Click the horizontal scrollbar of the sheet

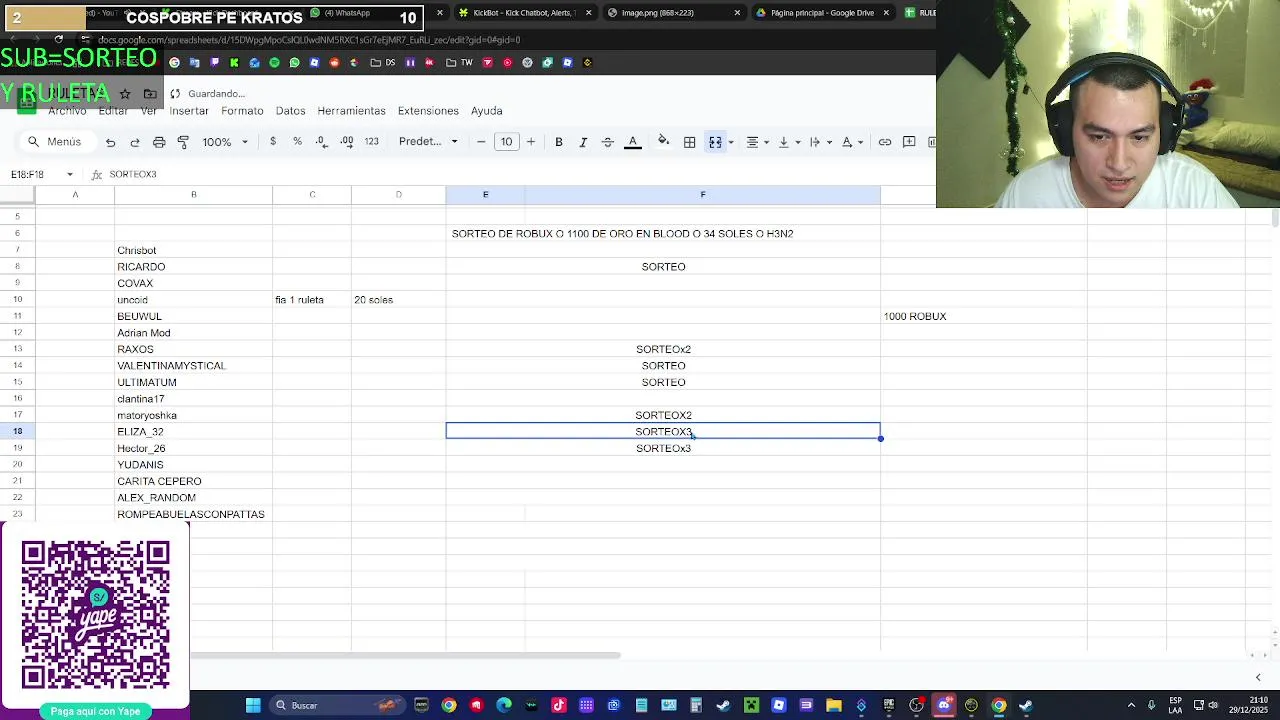pos(405,656)
